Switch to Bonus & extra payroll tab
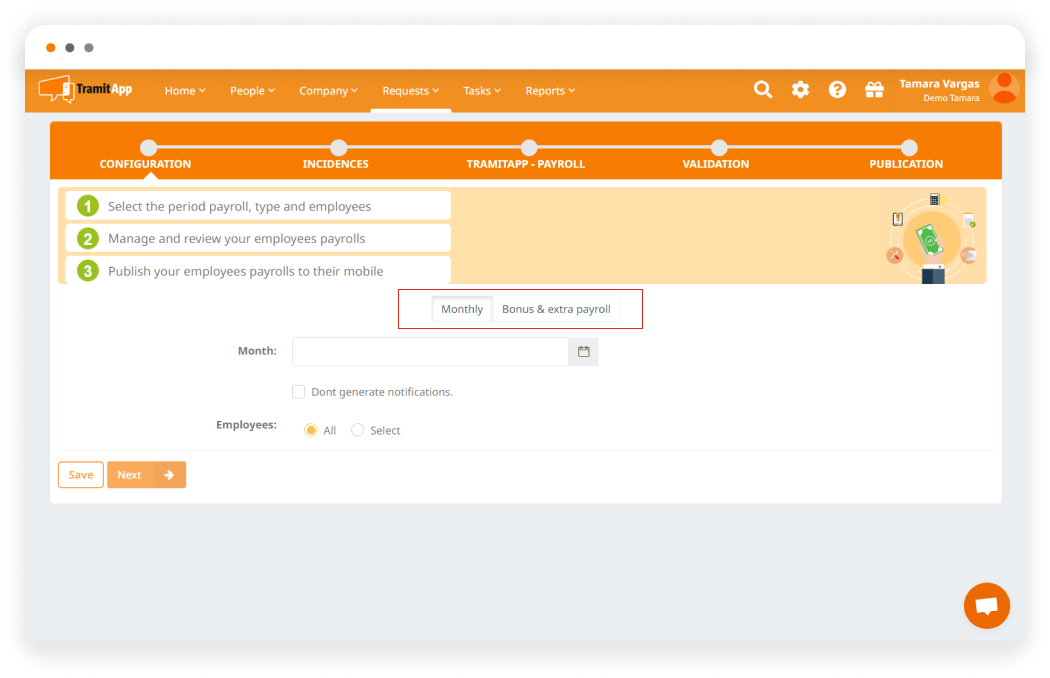 coord(556,309)
